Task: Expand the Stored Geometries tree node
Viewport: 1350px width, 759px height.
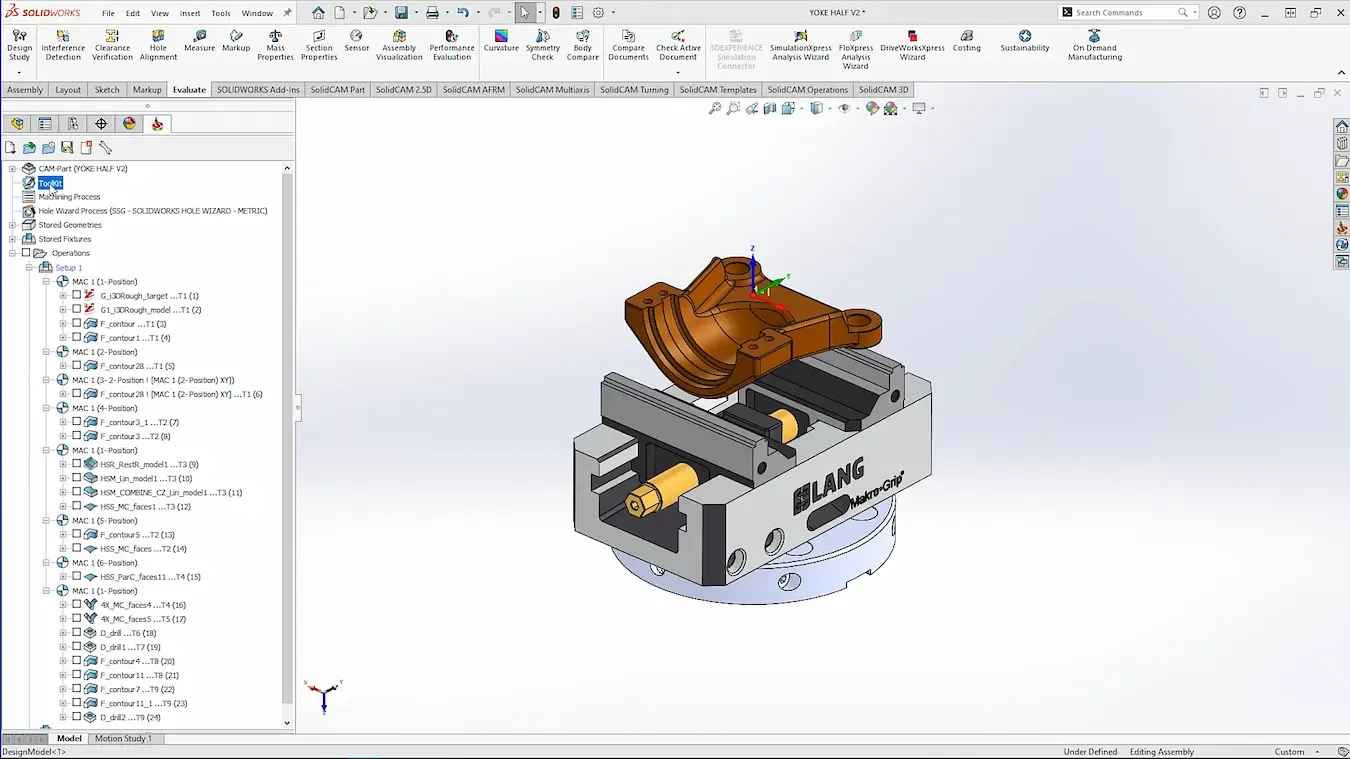Action: tap(13, 225)
